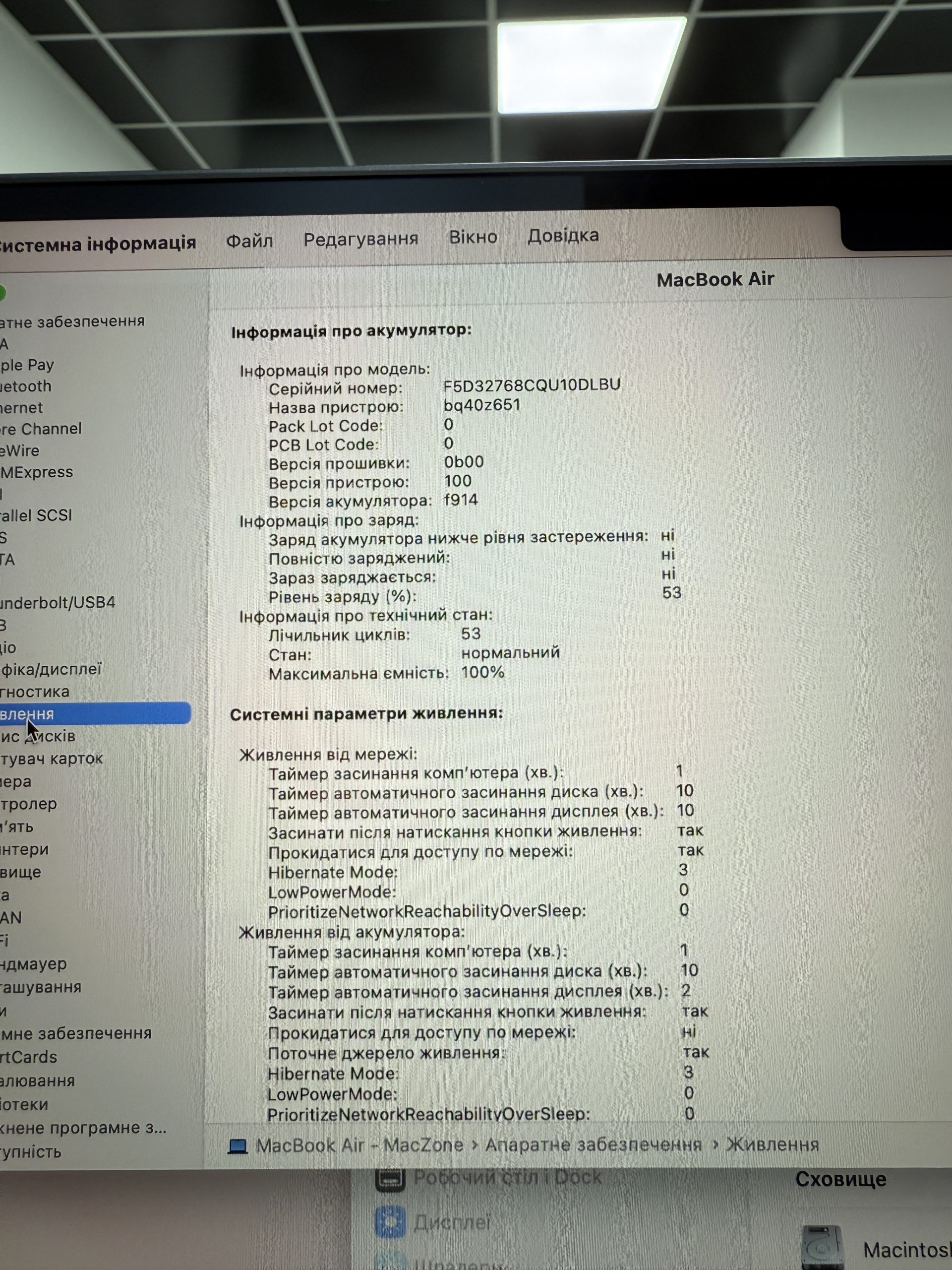Select the Розташування sidebar item
Viewport: 952px width, 1270px height.
coord(41,988)
